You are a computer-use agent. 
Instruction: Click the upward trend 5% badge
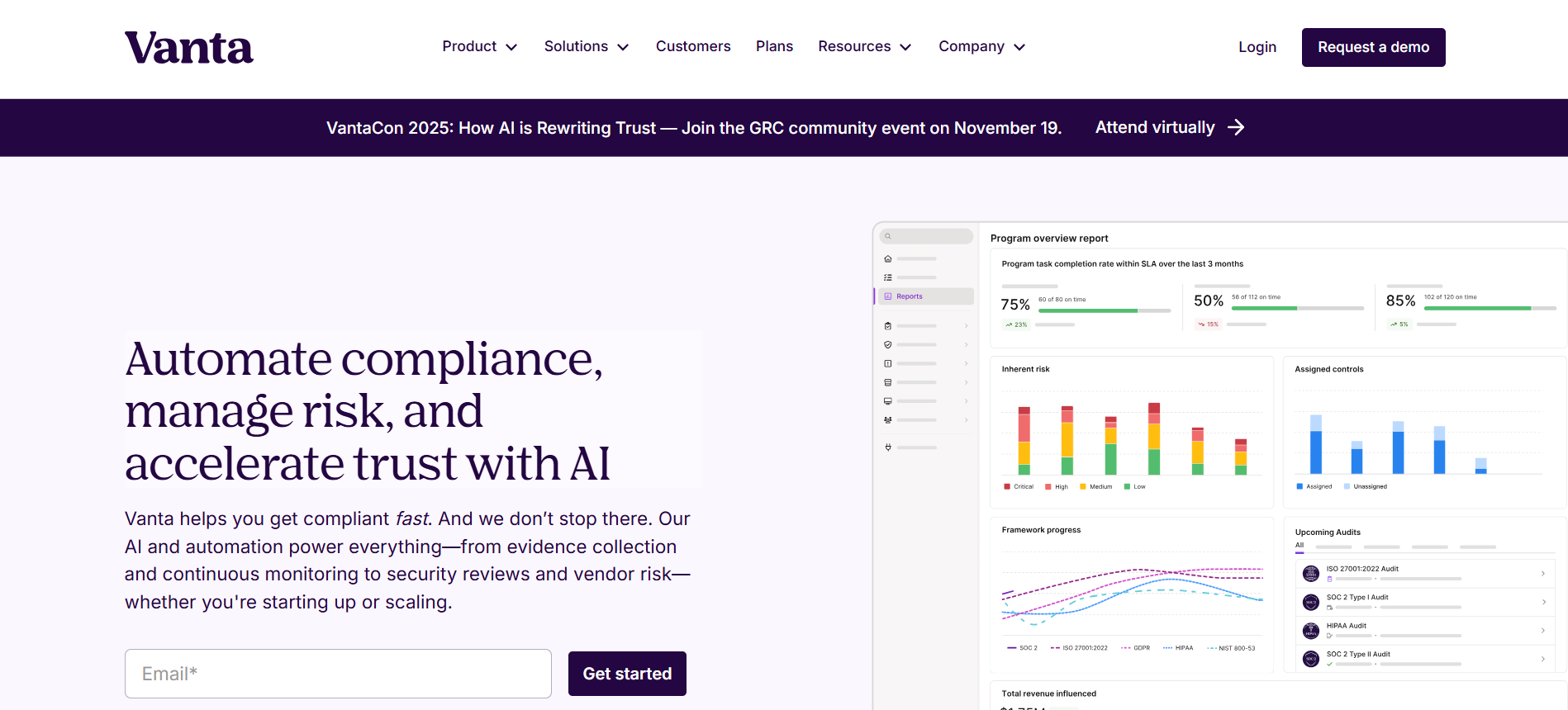(x=1399, y=324)
